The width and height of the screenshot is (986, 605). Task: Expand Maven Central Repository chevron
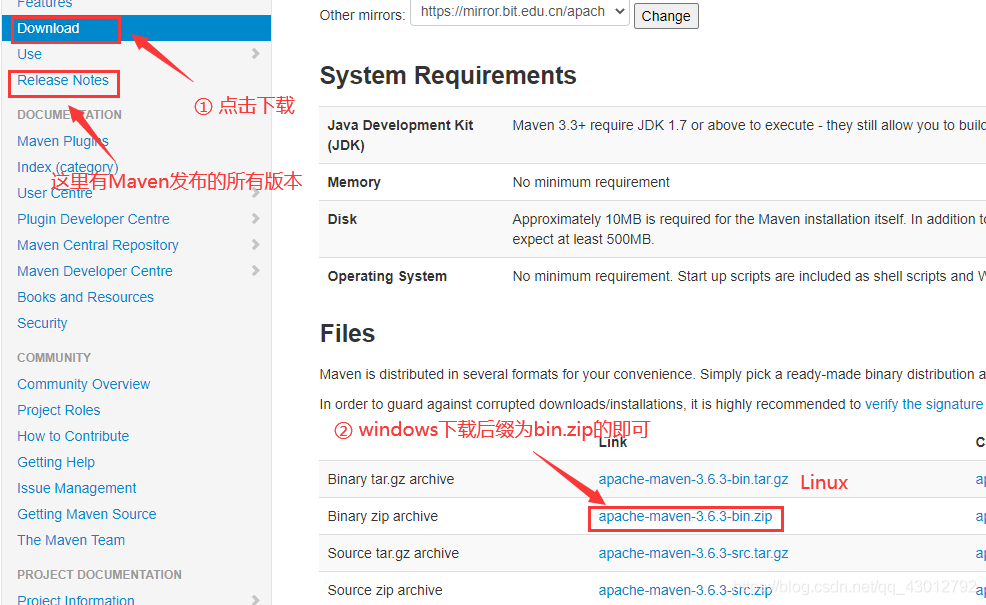tap(255, 244)
